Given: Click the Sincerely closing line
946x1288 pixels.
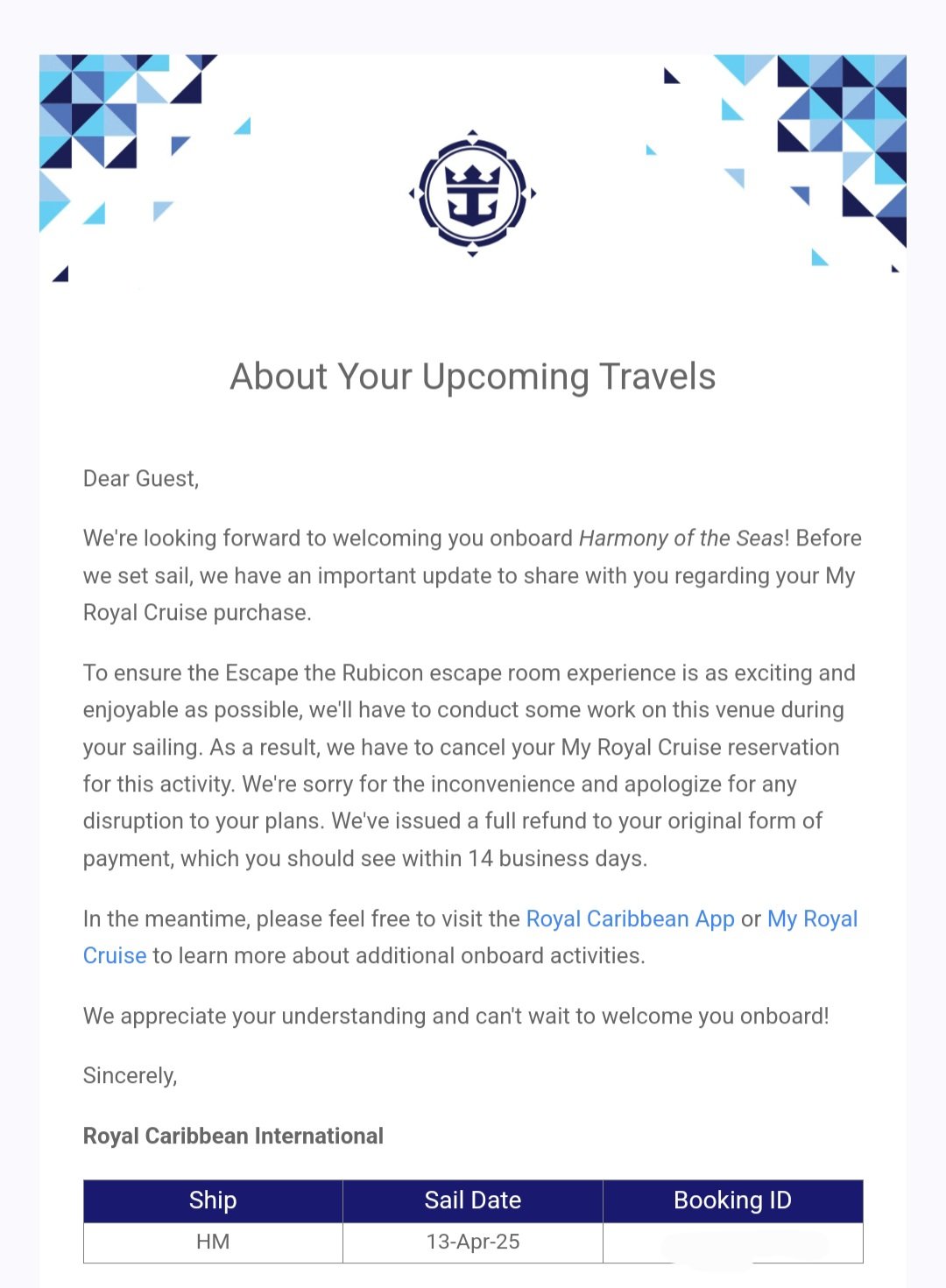Looking at the screenshot, I should pyautogui.click(x=131, y=1075).
